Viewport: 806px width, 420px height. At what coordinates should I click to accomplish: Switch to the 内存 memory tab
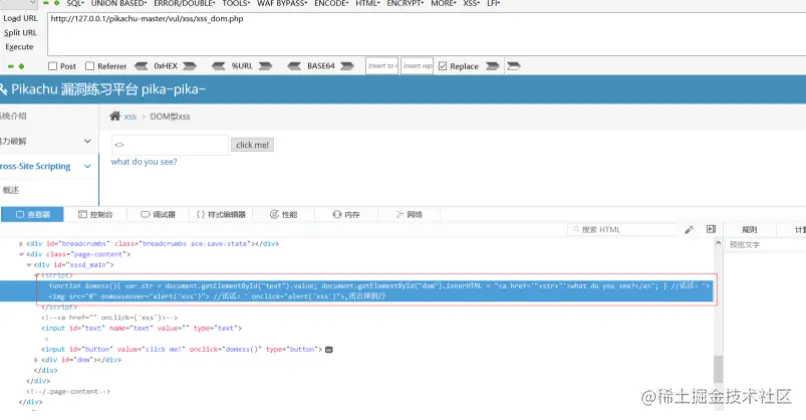point(346,214)
